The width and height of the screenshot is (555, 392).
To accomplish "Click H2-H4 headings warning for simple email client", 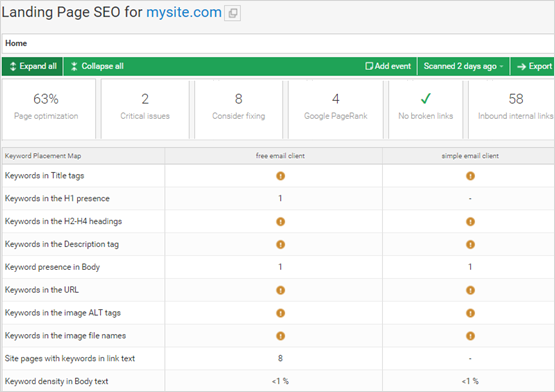I will (470, 222).
